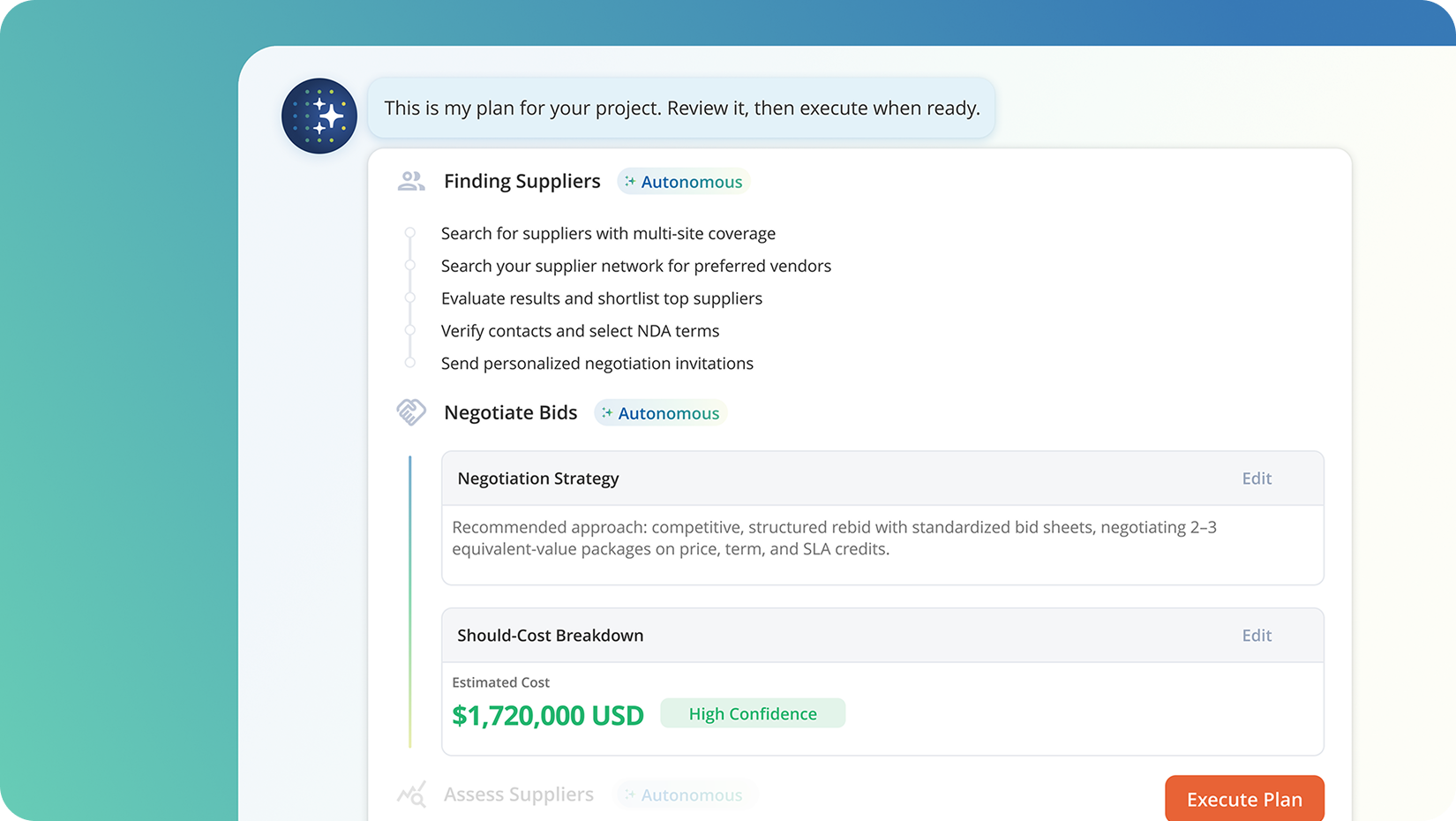Viewport: 1456px width, 821px height.
Task: Click sparkle icon in Negotiate Bids Autonomous badge
Action: [607, 412]
